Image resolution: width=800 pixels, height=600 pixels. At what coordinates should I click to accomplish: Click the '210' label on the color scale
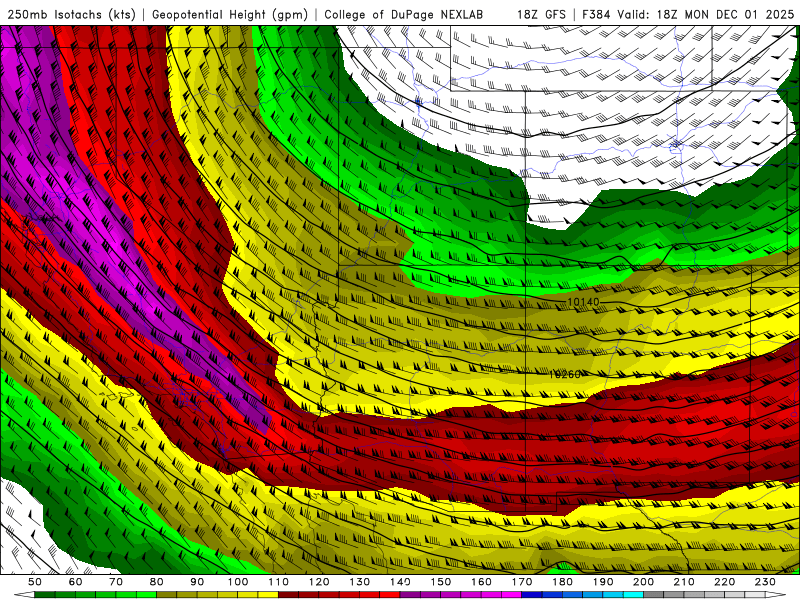pos(684,582)
